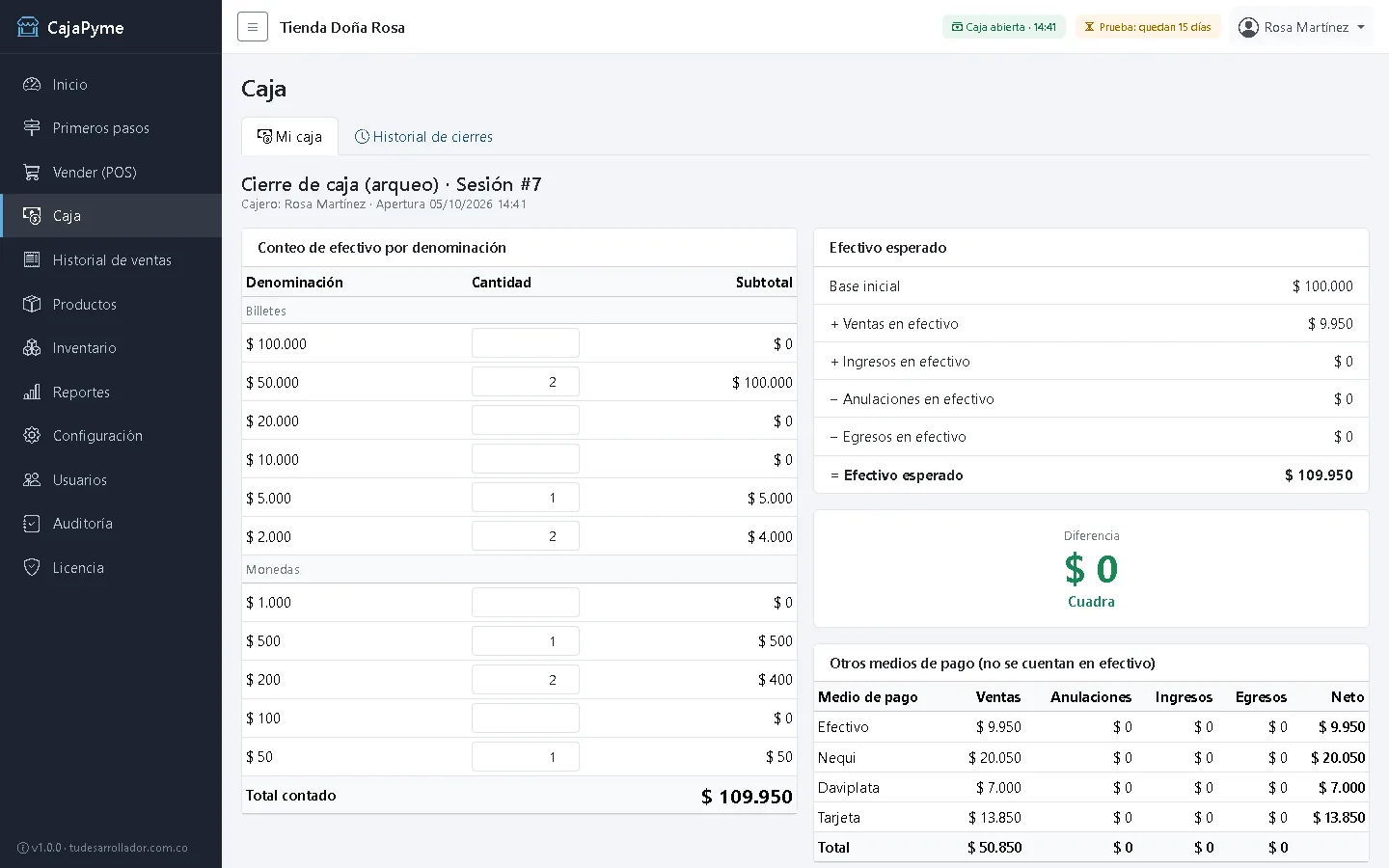Screen dimensions: 1389x868
Task: Click the Configuración gear icon
Action: point(32,435)
